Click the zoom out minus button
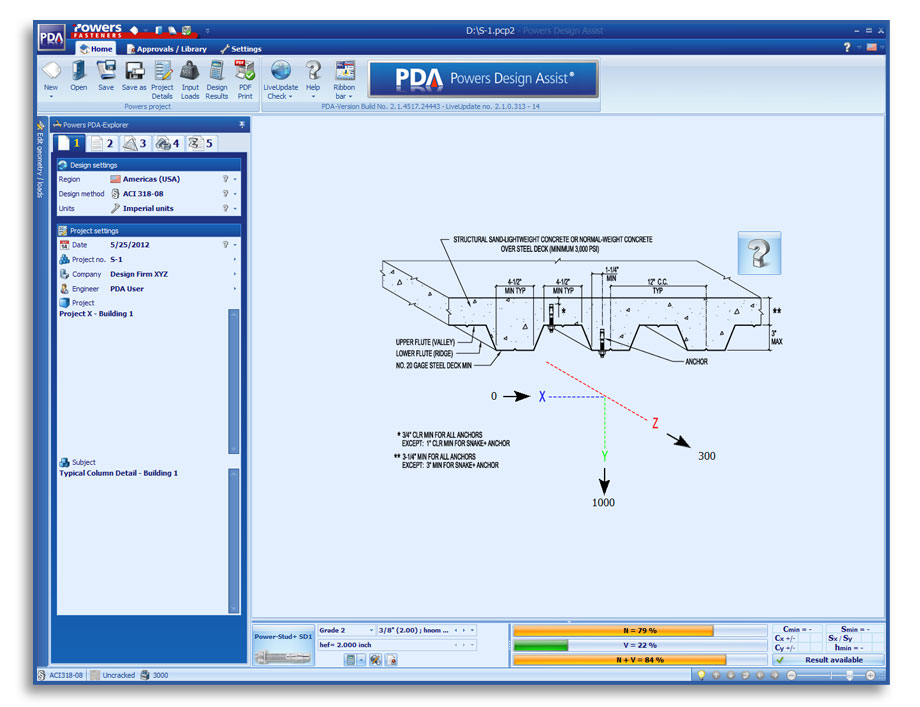Viewport: 920px width, 707px height. tap(791, 675)
